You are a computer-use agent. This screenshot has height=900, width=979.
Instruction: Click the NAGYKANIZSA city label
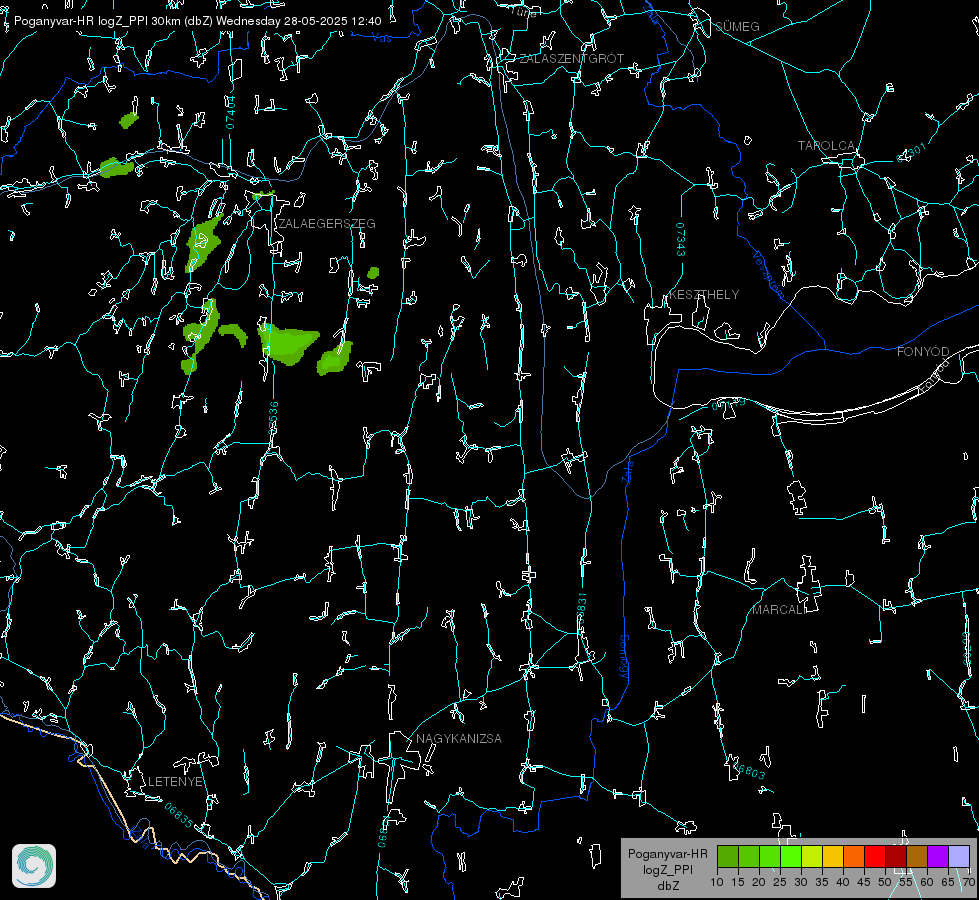pyautogui.click(x=459, y=739)
